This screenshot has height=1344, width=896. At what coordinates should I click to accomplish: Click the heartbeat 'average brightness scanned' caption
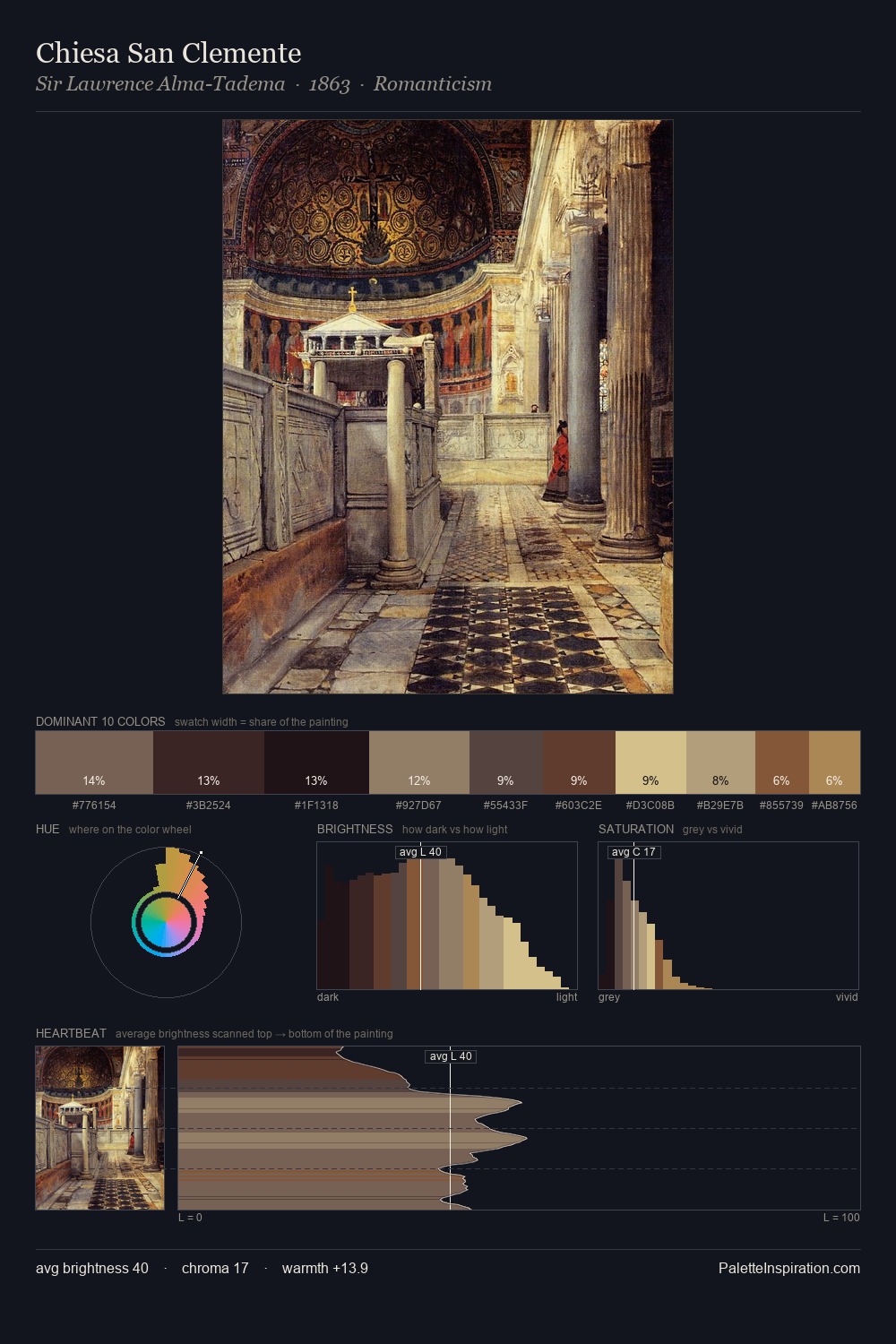point(254,1034)
